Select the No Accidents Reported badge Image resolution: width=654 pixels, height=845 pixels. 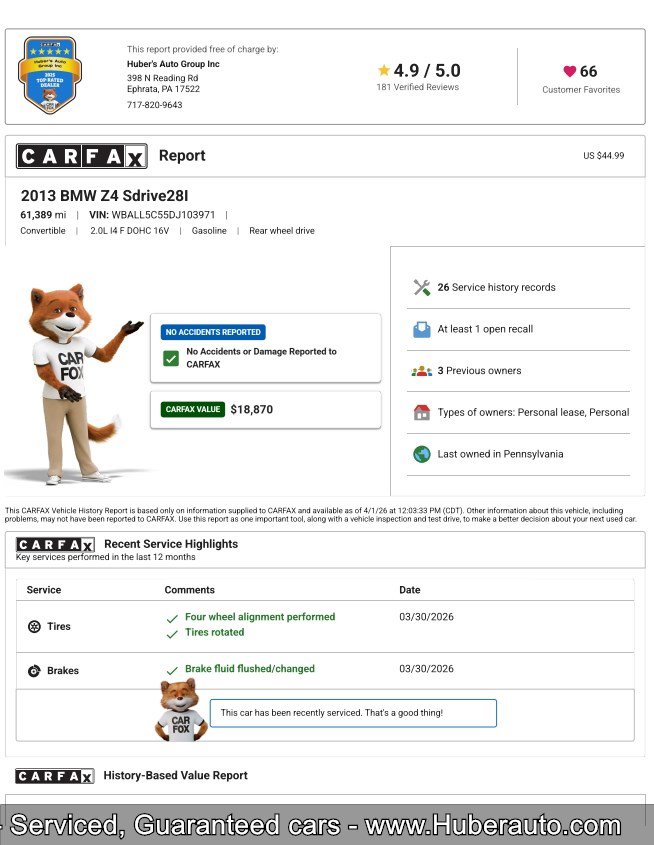(x=213, y=332)
